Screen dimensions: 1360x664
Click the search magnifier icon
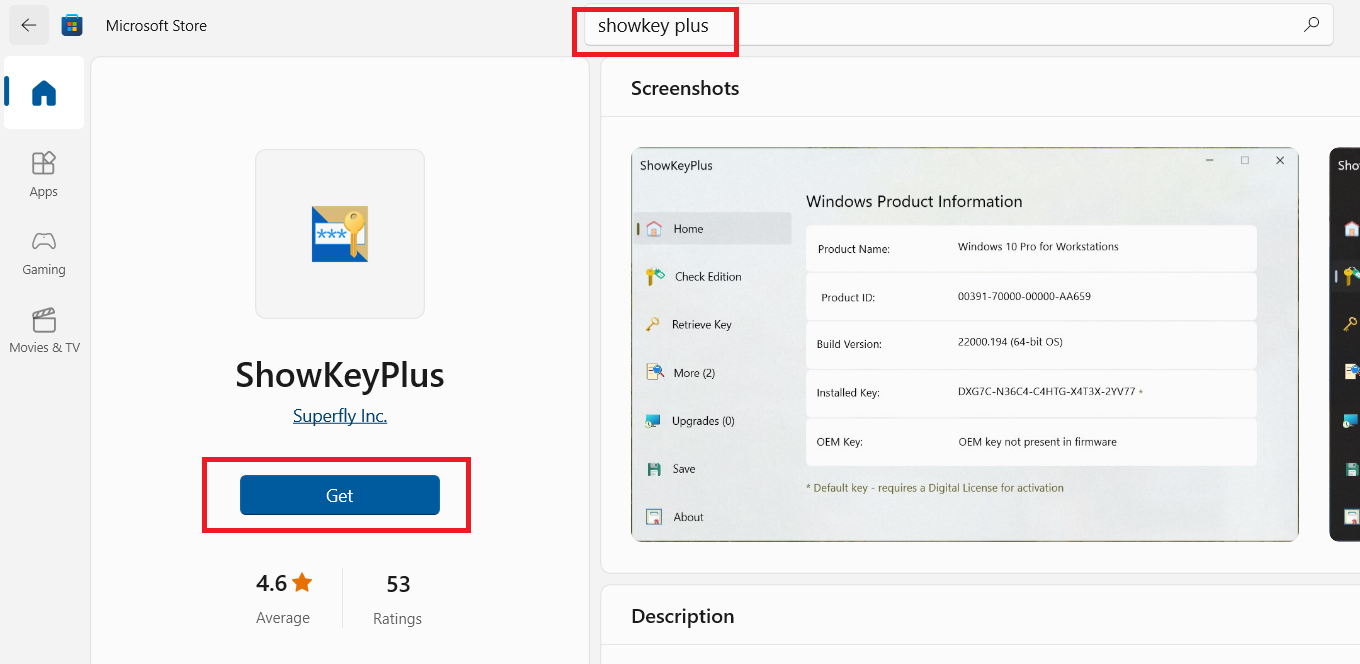[x=1311, y=26]
